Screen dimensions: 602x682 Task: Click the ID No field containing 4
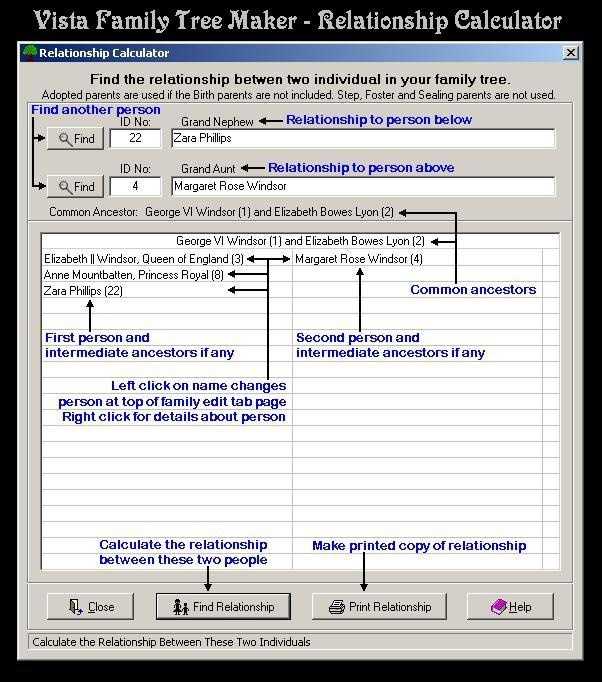135,186
